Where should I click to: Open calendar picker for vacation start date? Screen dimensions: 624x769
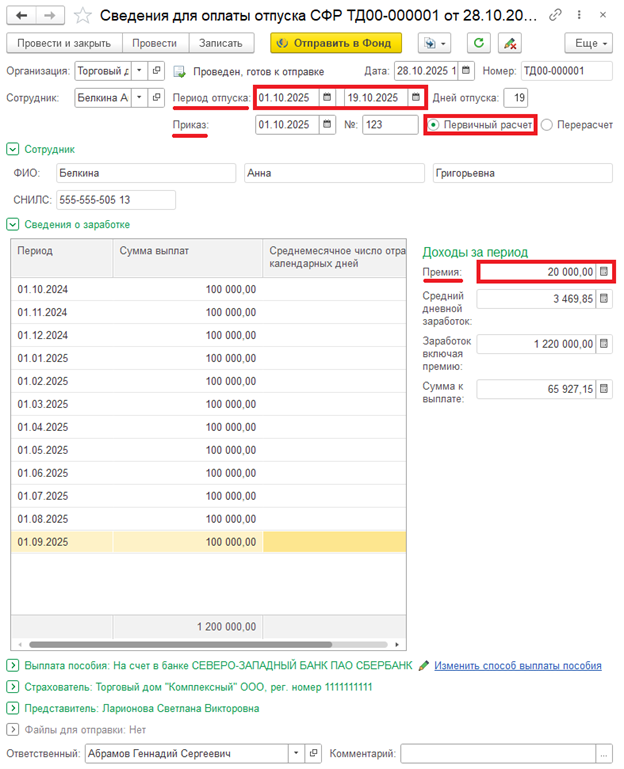point(327,98)
